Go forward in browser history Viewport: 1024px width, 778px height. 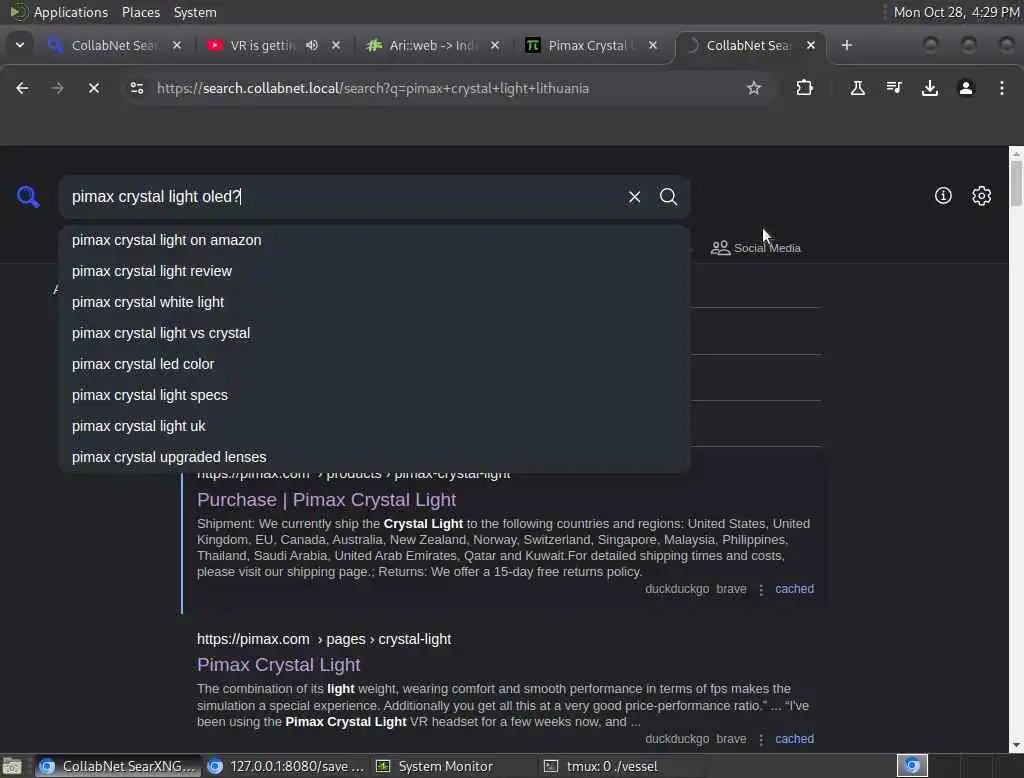click(x=57, y=88)
